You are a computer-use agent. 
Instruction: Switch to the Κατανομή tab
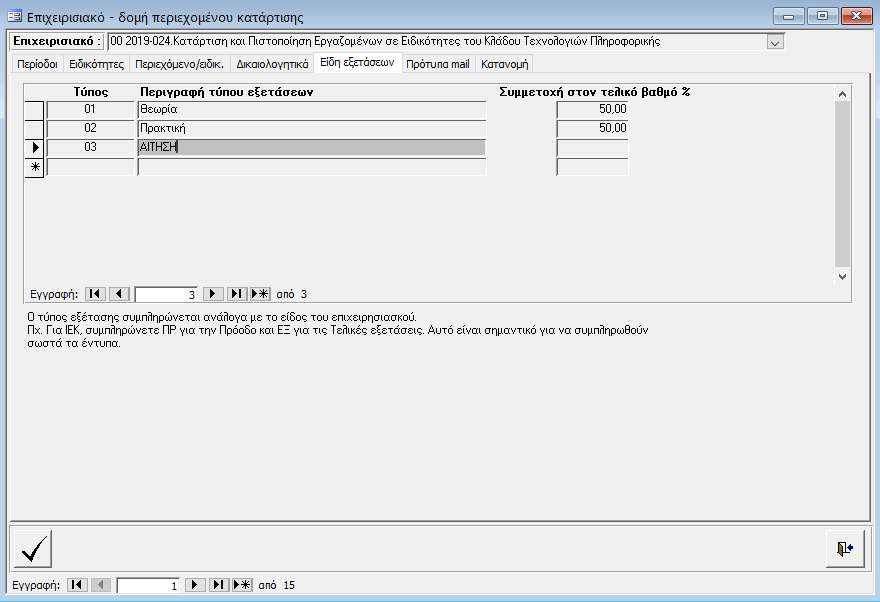(504, 64)
